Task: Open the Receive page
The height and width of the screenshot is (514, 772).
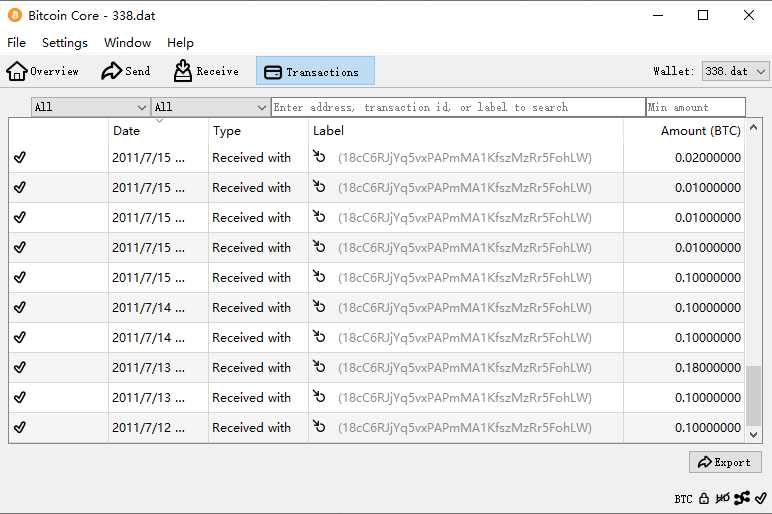Action: tap(206, 71)
